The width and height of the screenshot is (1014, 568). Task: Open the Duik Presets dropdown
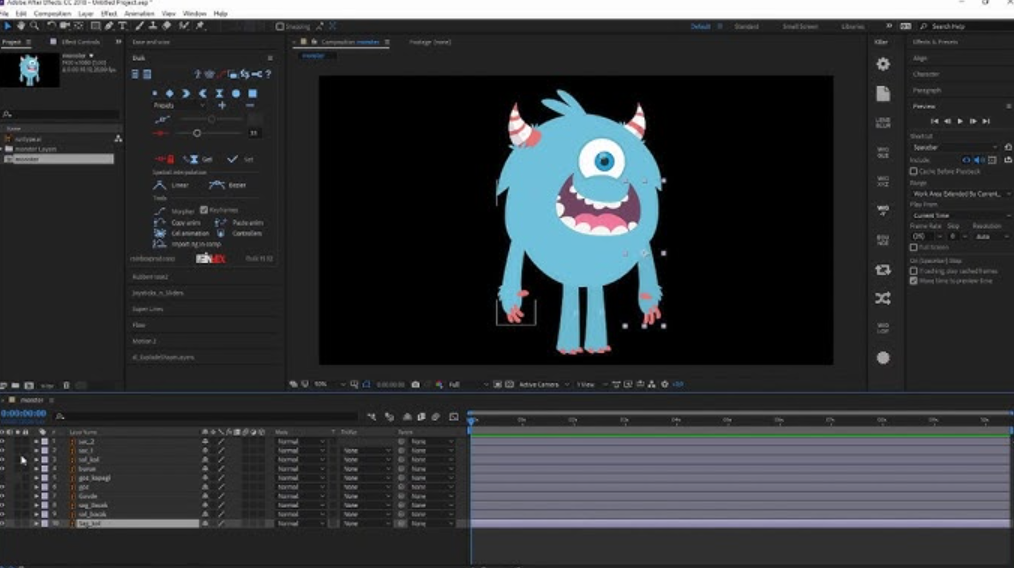[x=179, y=105]
